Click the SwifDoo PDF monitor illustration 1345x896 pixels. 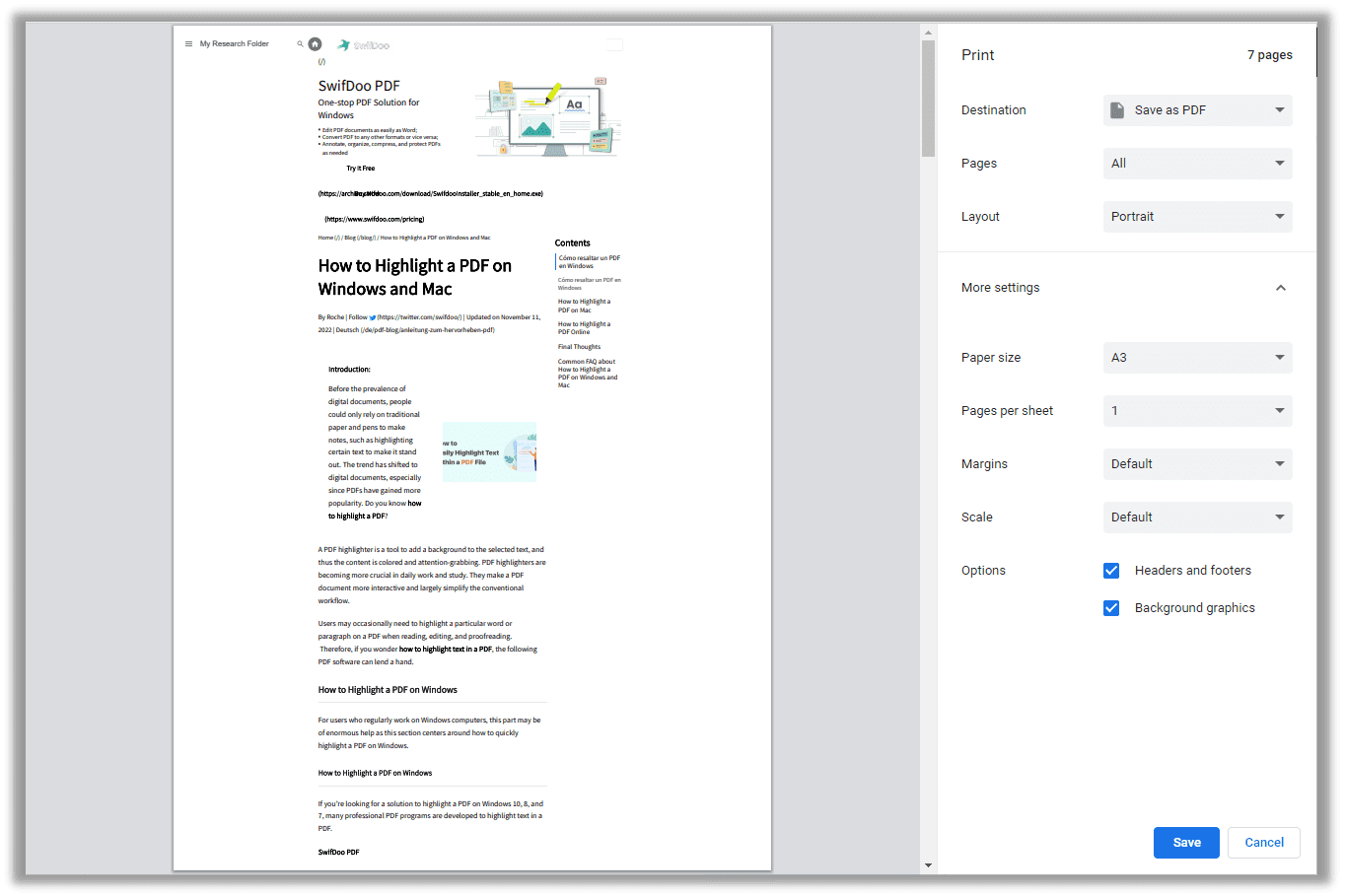pyautogui.click(x=548, y=118)
